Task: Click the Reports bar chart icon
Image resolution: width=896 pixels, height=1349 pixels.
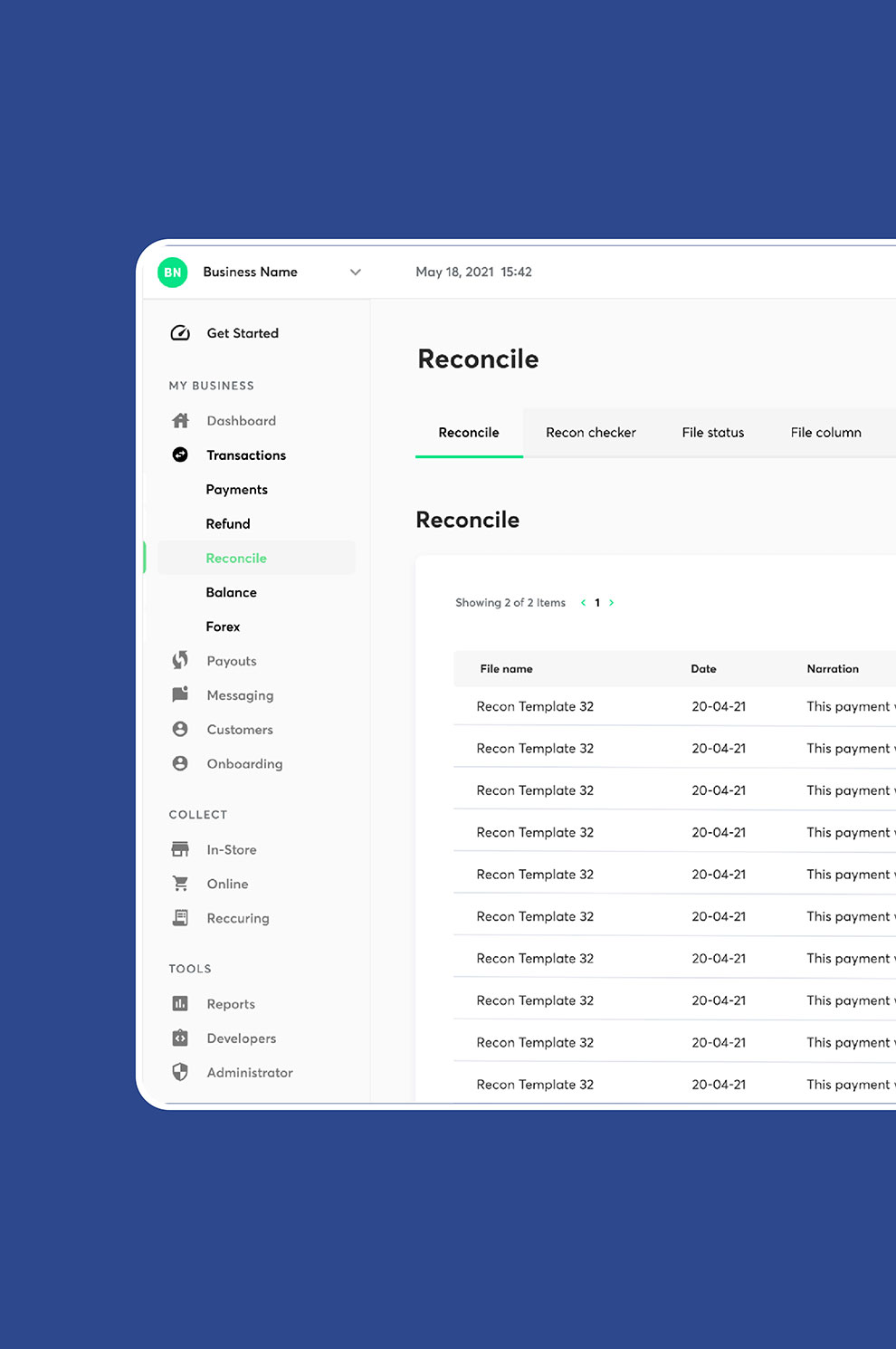Action: coord(180,1004)
